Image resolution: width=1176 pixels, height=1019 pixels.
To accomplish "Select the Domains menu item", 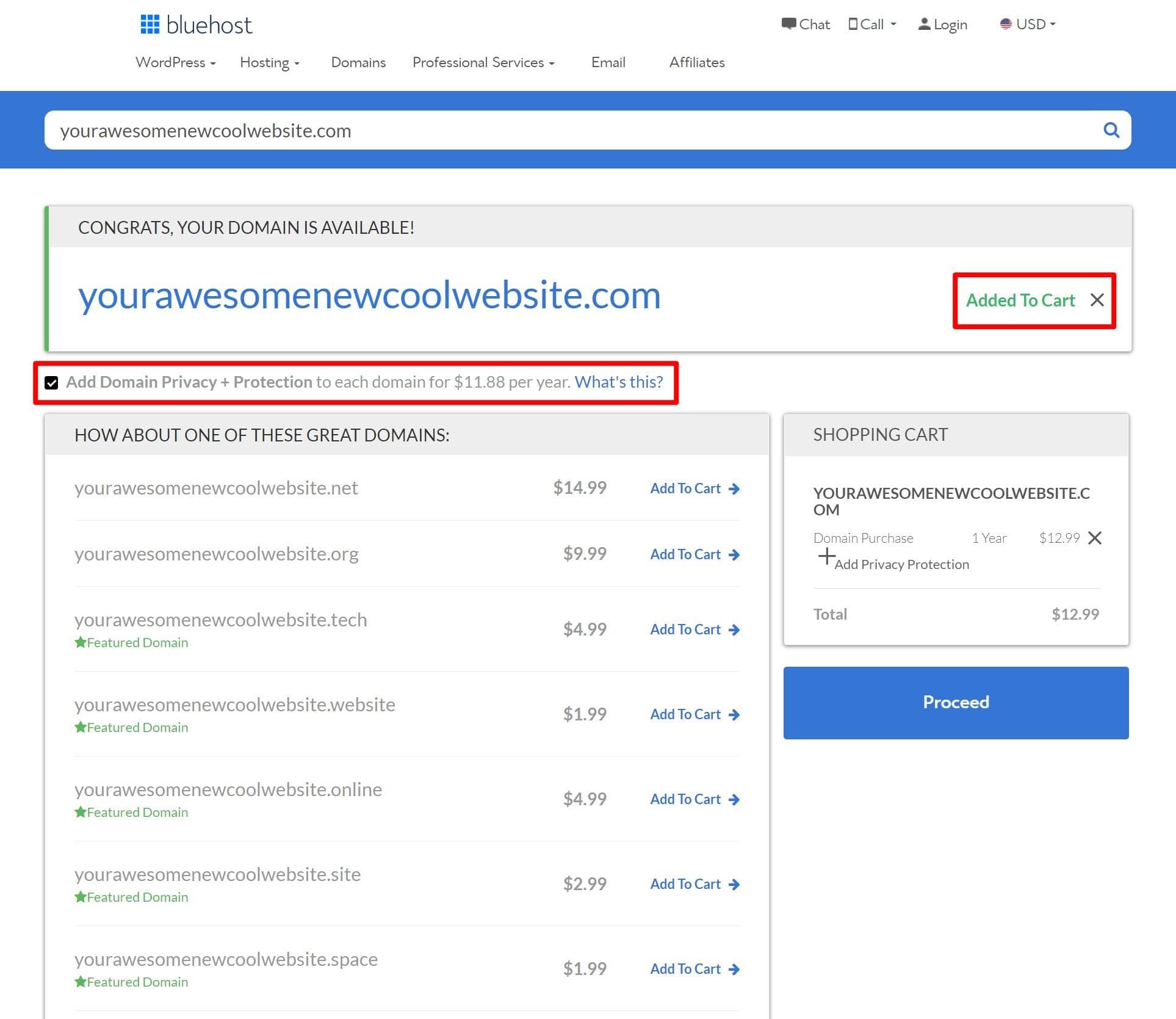I will point(358,62).
